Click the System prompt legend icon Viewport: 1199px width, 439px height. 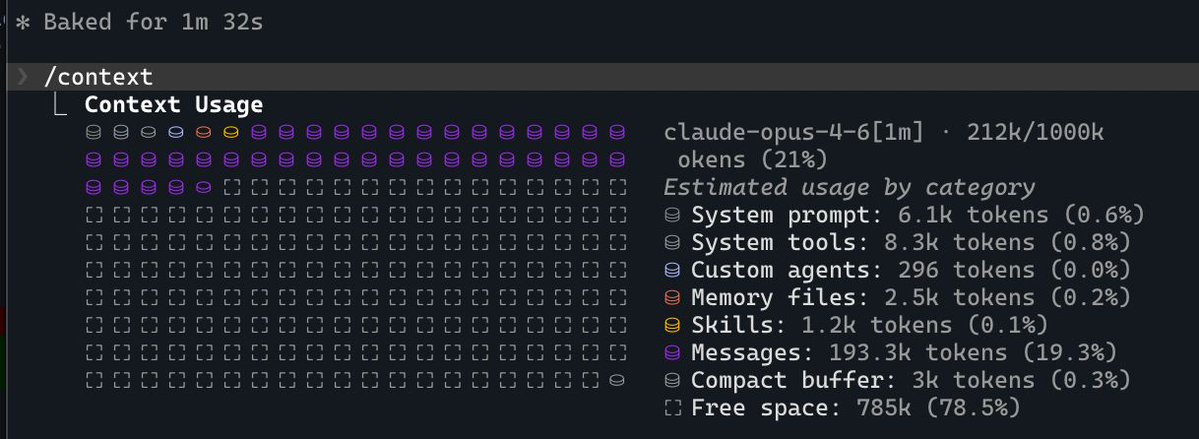[672, 216]
